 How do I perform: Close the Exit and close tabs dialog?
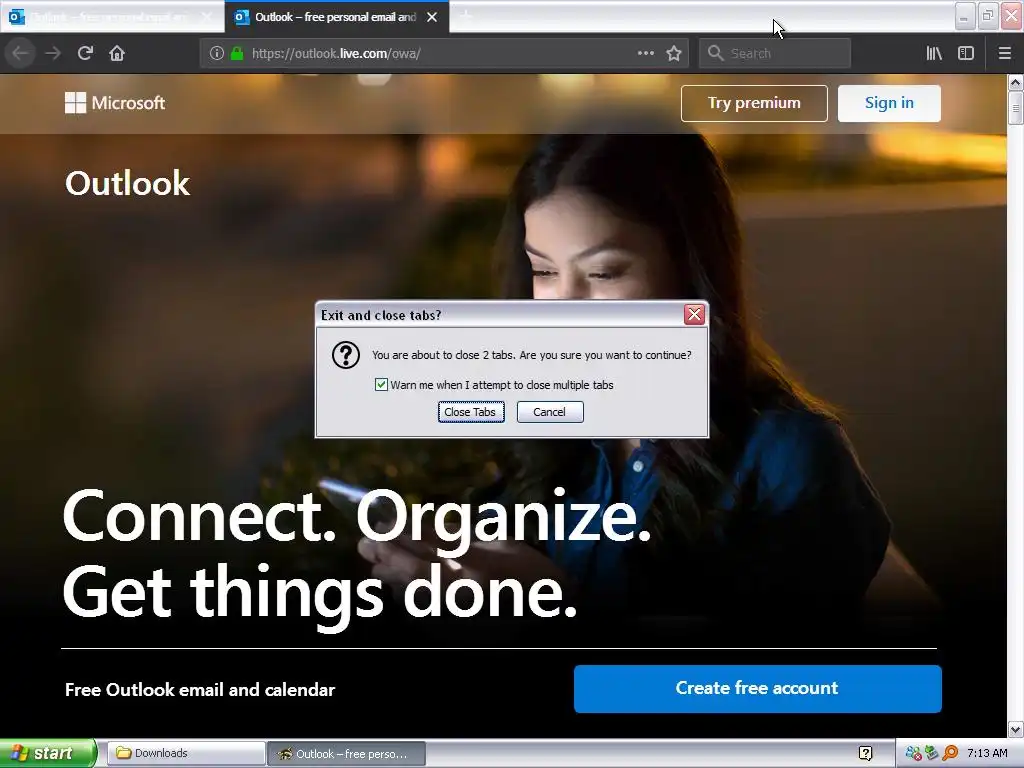(694, 315)
